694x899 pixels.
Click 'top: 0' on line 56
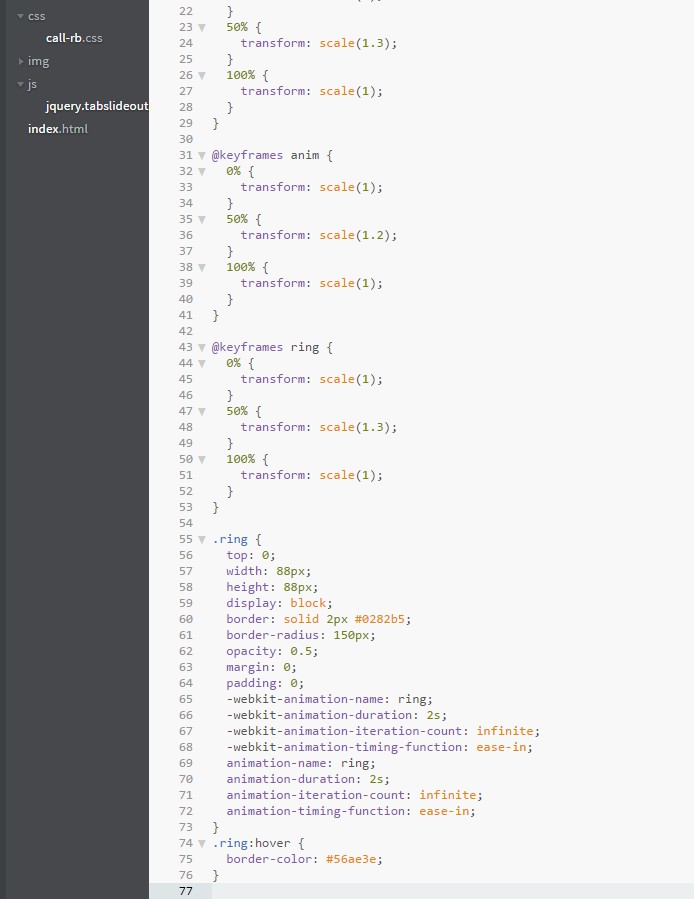pyautogui.click(x=247, y=555)
